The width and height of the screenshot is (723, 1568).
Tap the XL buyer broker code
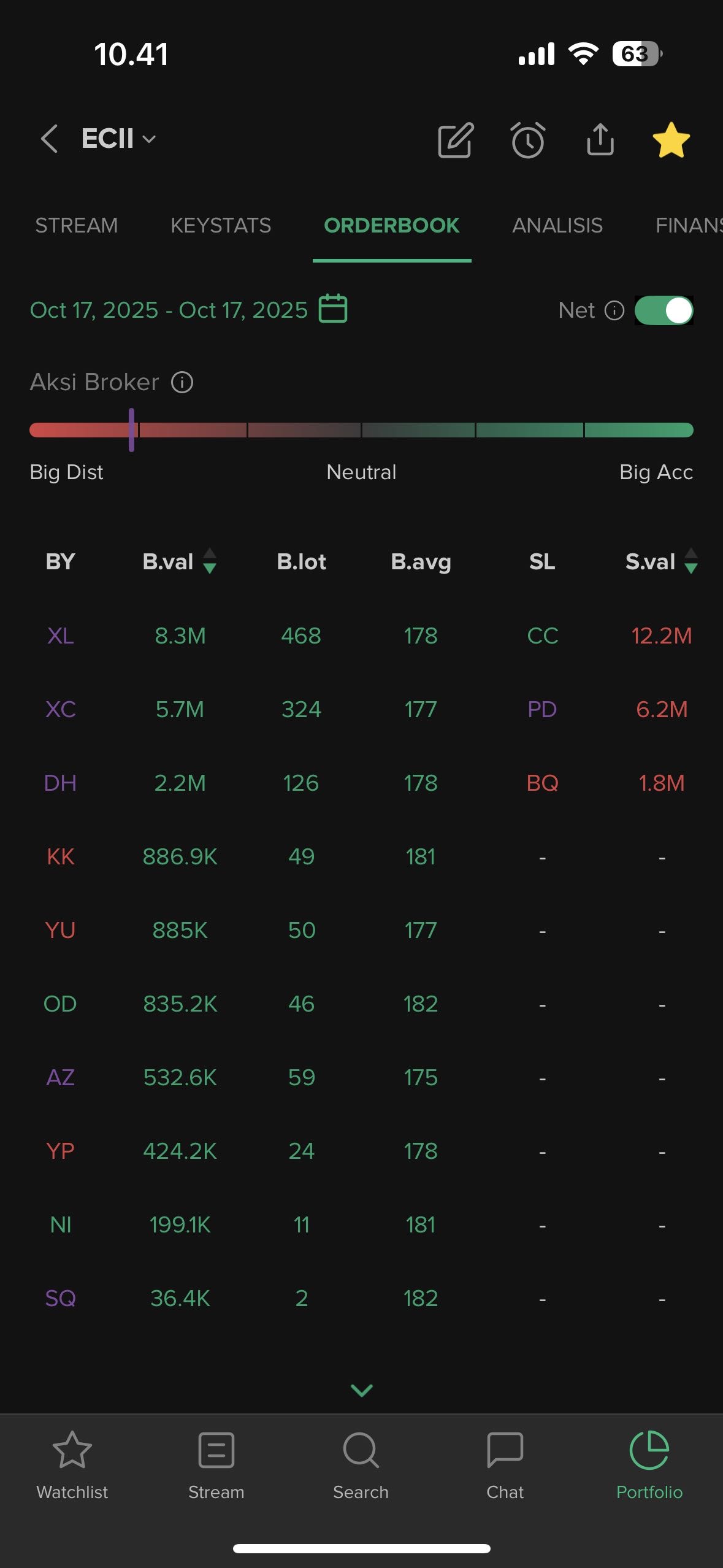(60, 636)
